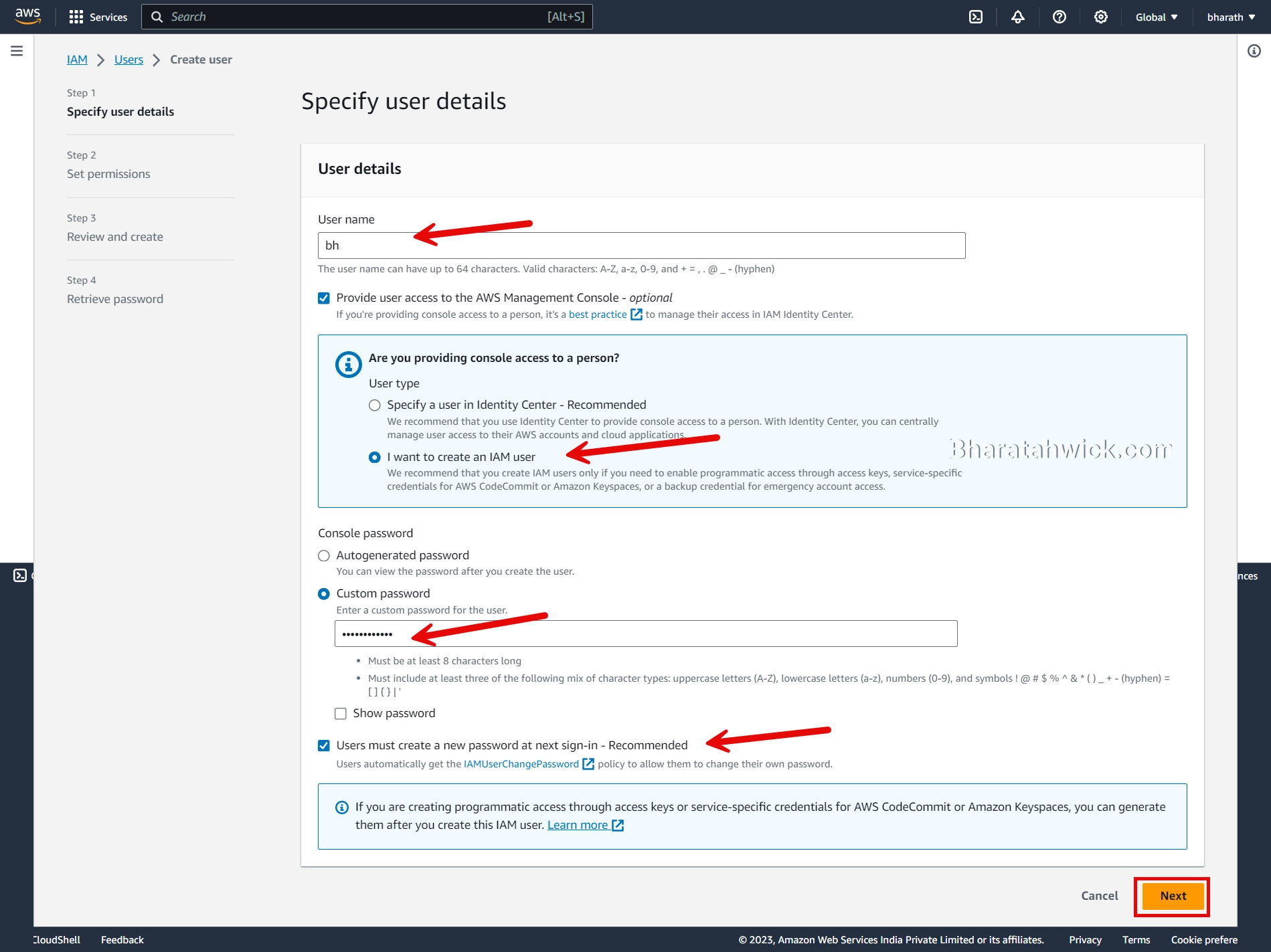Screen dimensions: 1271x952
Task: Open the settings gear menu
Action: 1100,17
